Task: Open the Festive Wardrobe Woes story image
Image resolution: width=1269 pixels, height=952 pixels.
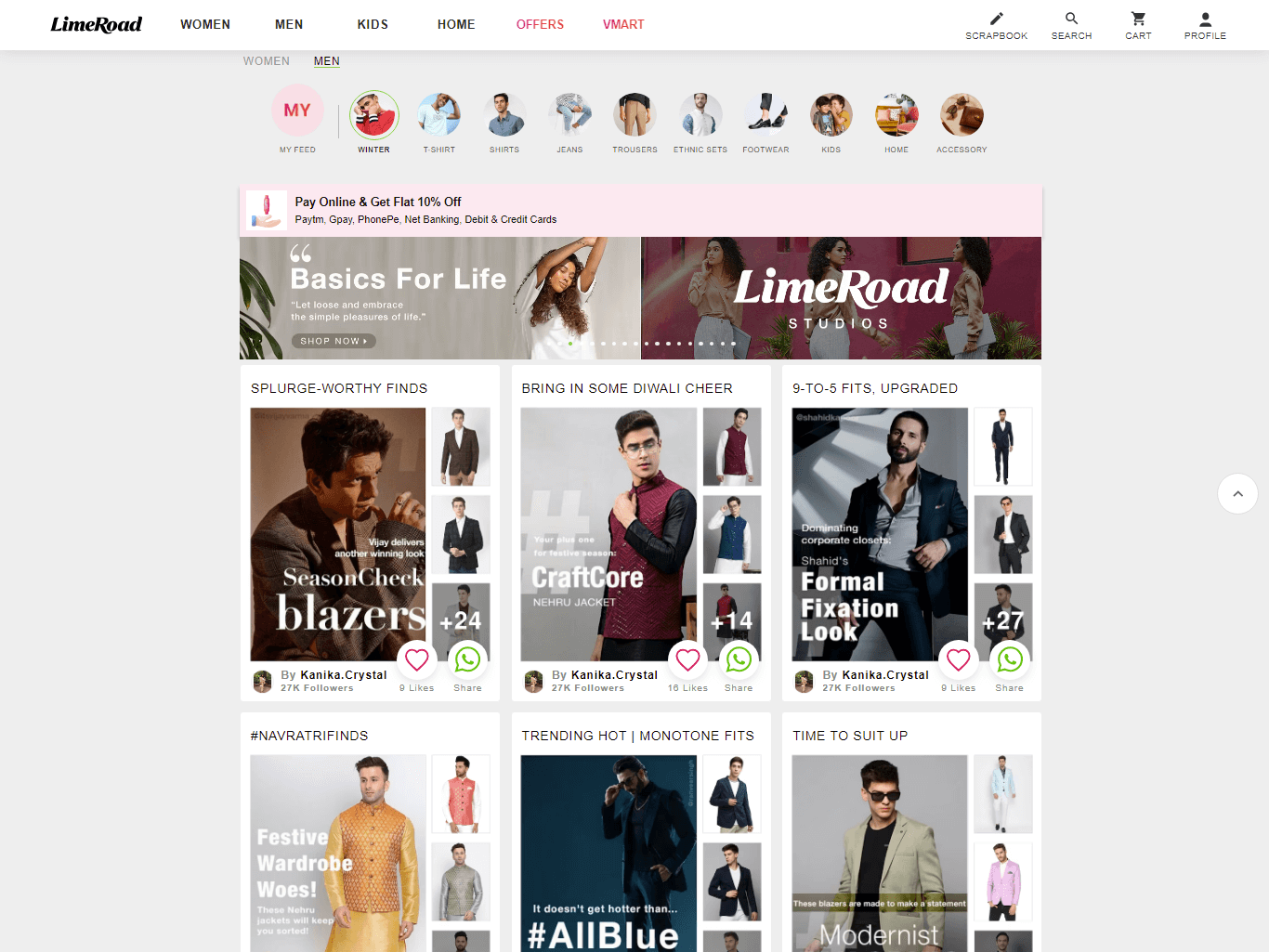Action: [x=338, y=854]
